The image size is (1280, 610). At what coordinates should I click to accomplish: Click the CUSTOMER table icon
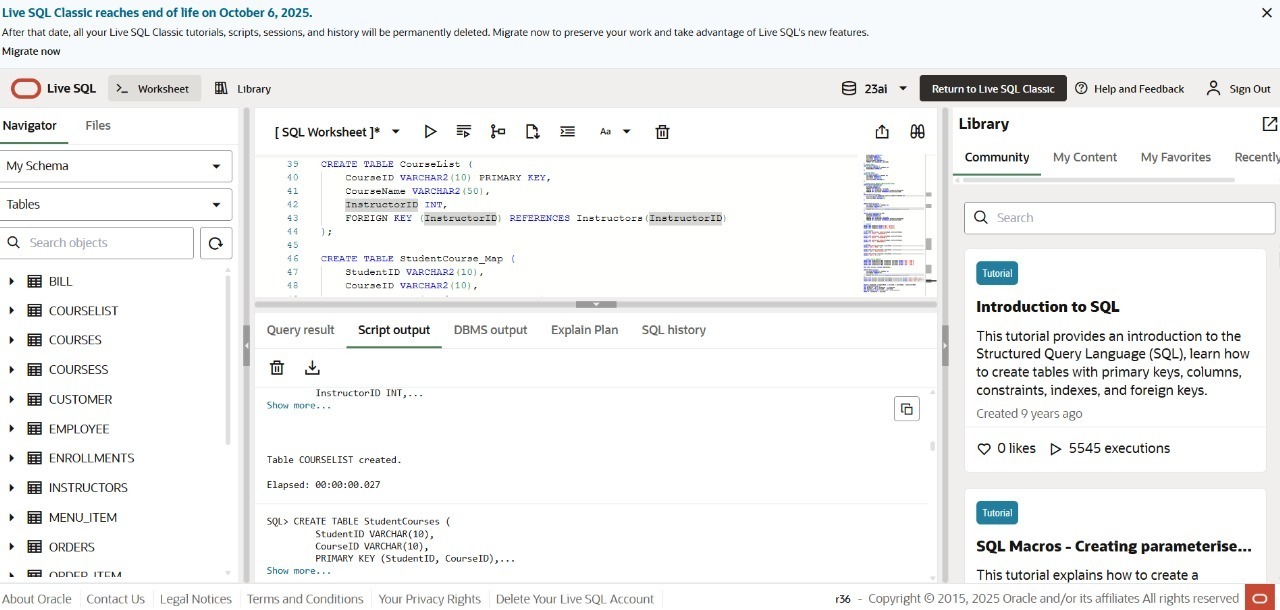coord(34,399)
